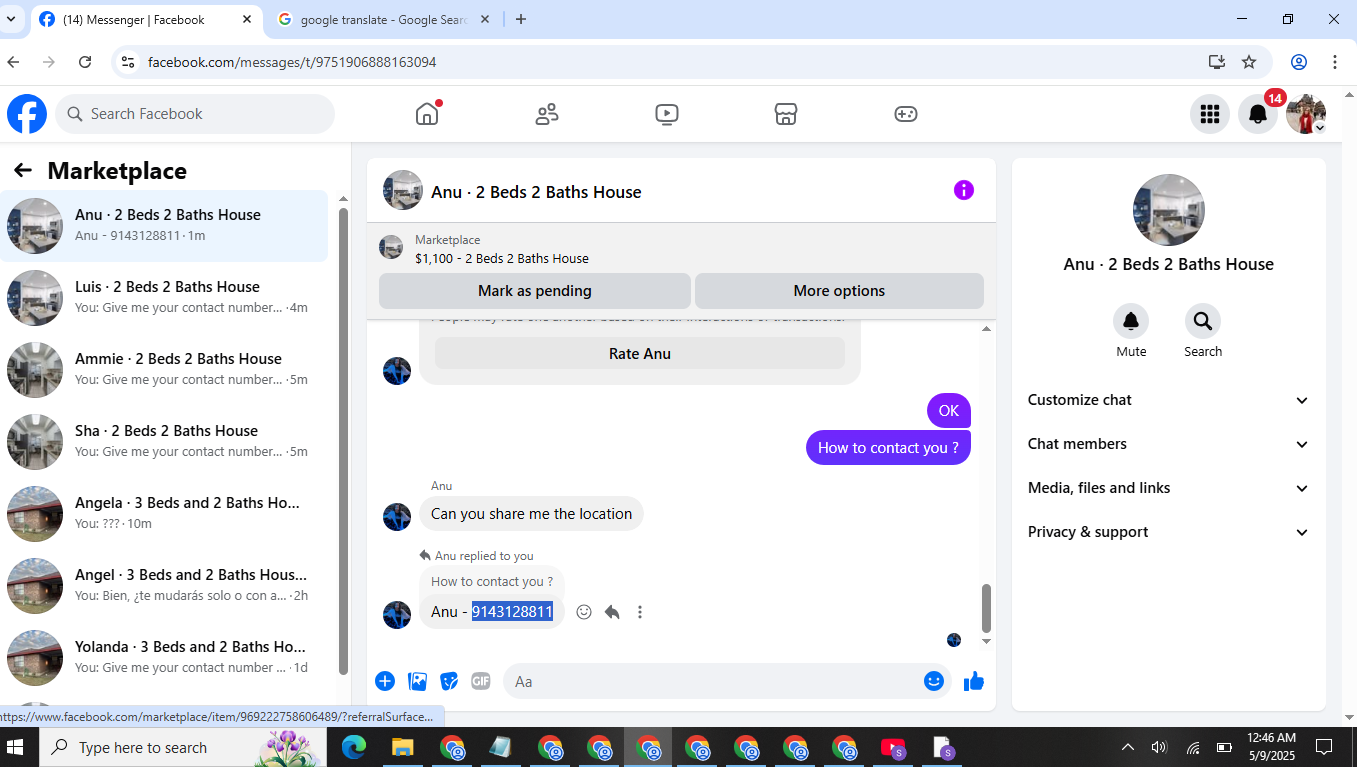Open conversation information purple icon
Image resolution: width=1357 pixels, height=767 pixels.
(964, 190)
